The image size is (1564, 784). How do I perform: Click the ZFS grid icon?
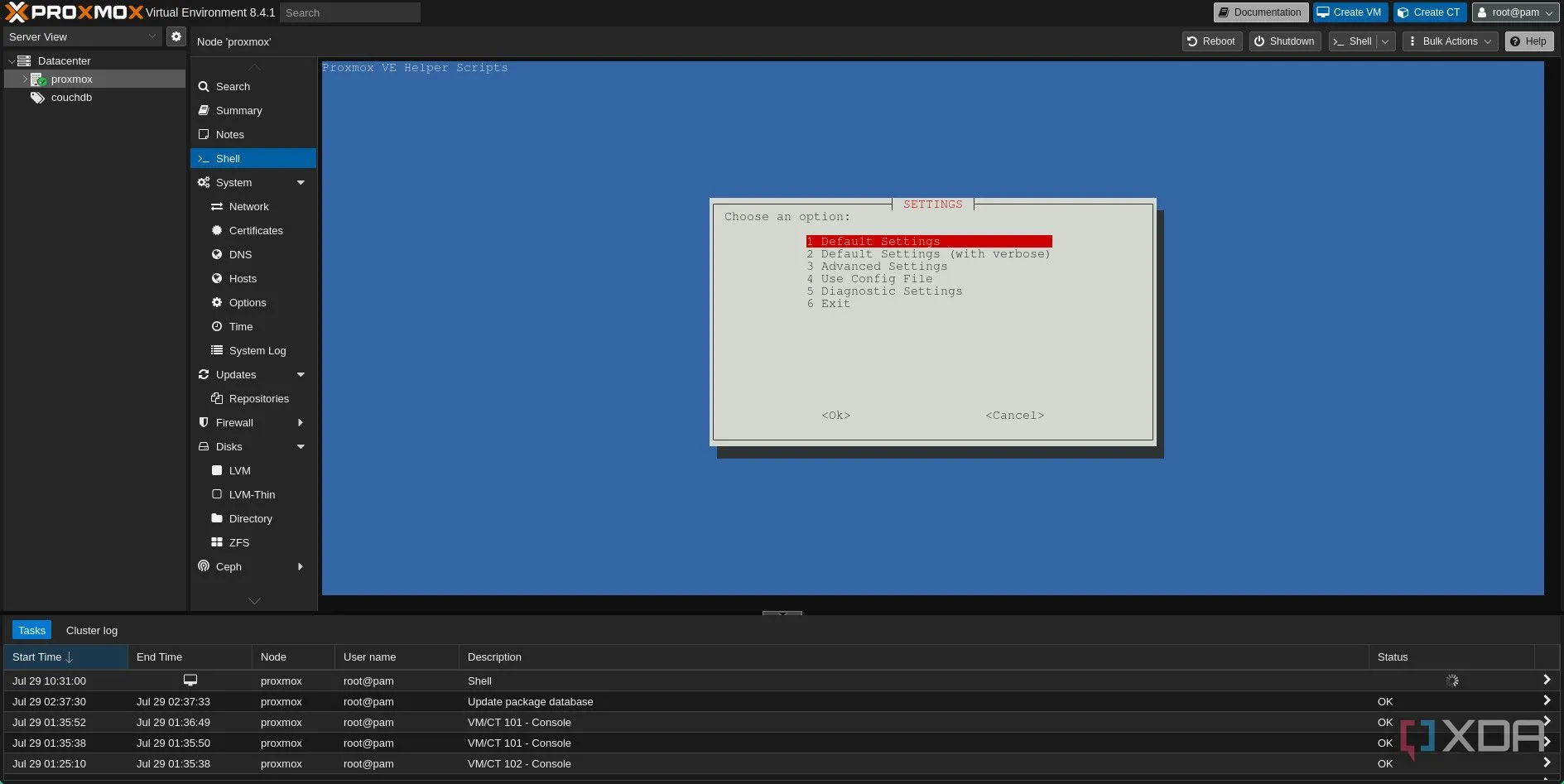point(217,542)
